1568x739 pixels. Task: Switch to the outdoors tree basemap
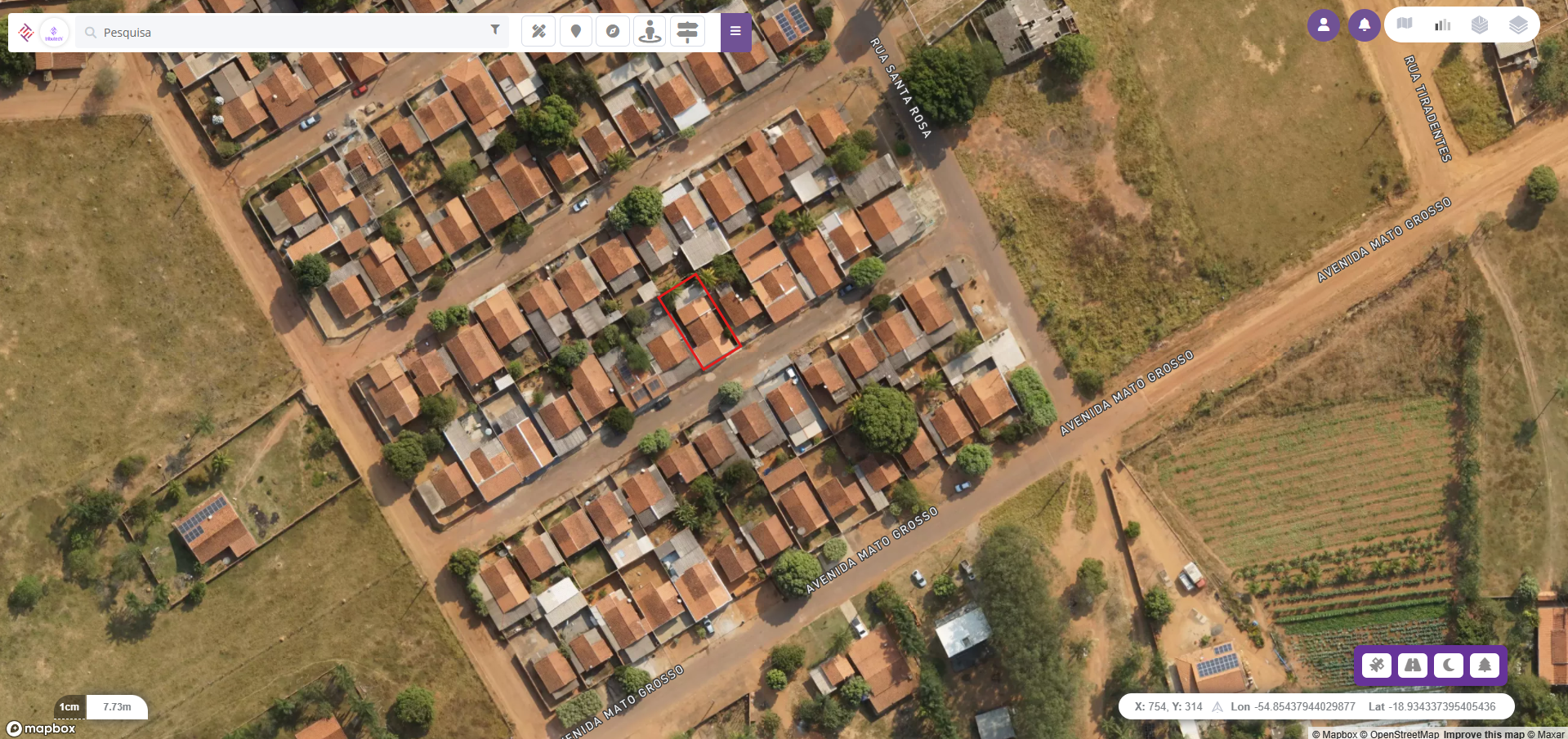[1485, 666]
